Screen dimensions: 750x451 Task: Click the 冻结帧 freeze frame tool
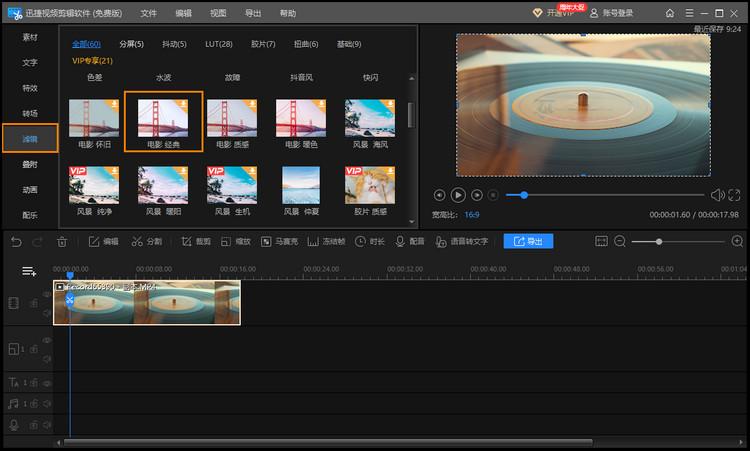coord(326,242)
